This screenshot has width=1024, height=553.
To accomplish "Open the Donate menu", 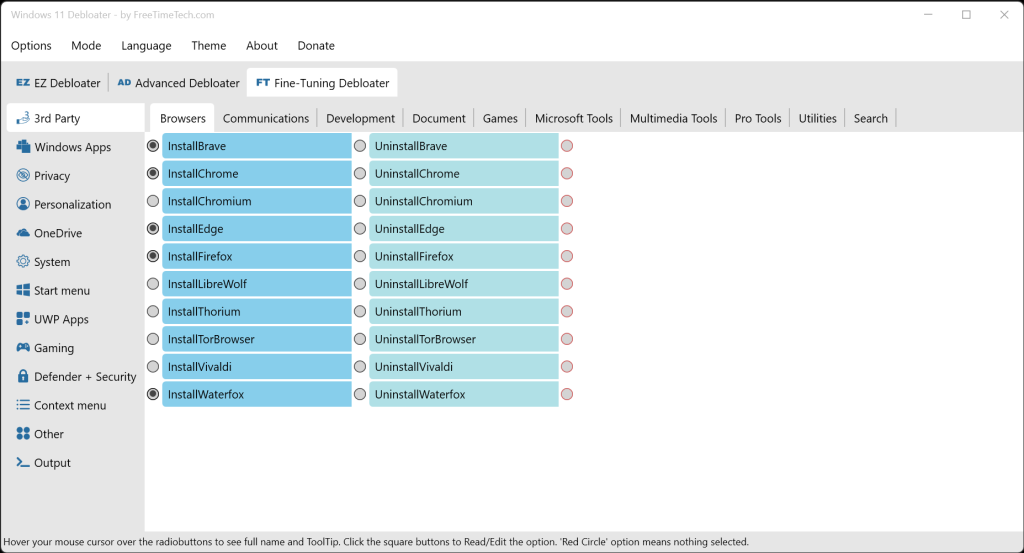I will pos(316,46).
